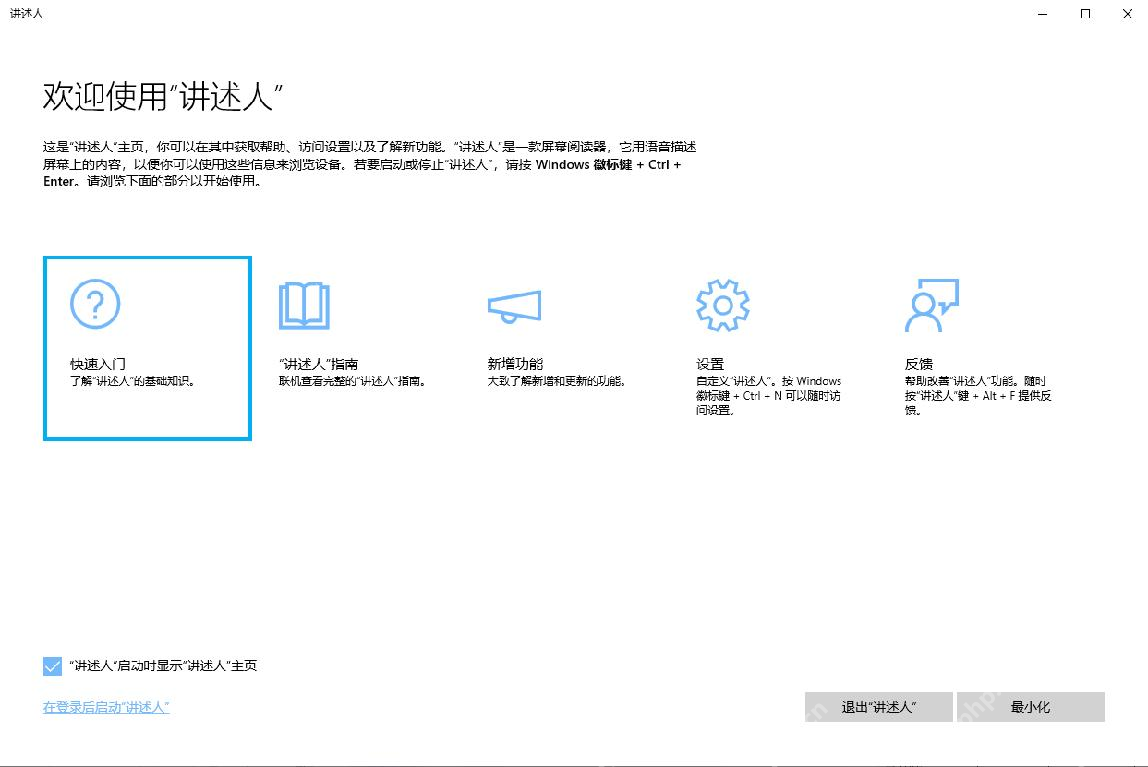Open the gear icon for 设置
This screenshot has height=767, width=1148.
723,305
